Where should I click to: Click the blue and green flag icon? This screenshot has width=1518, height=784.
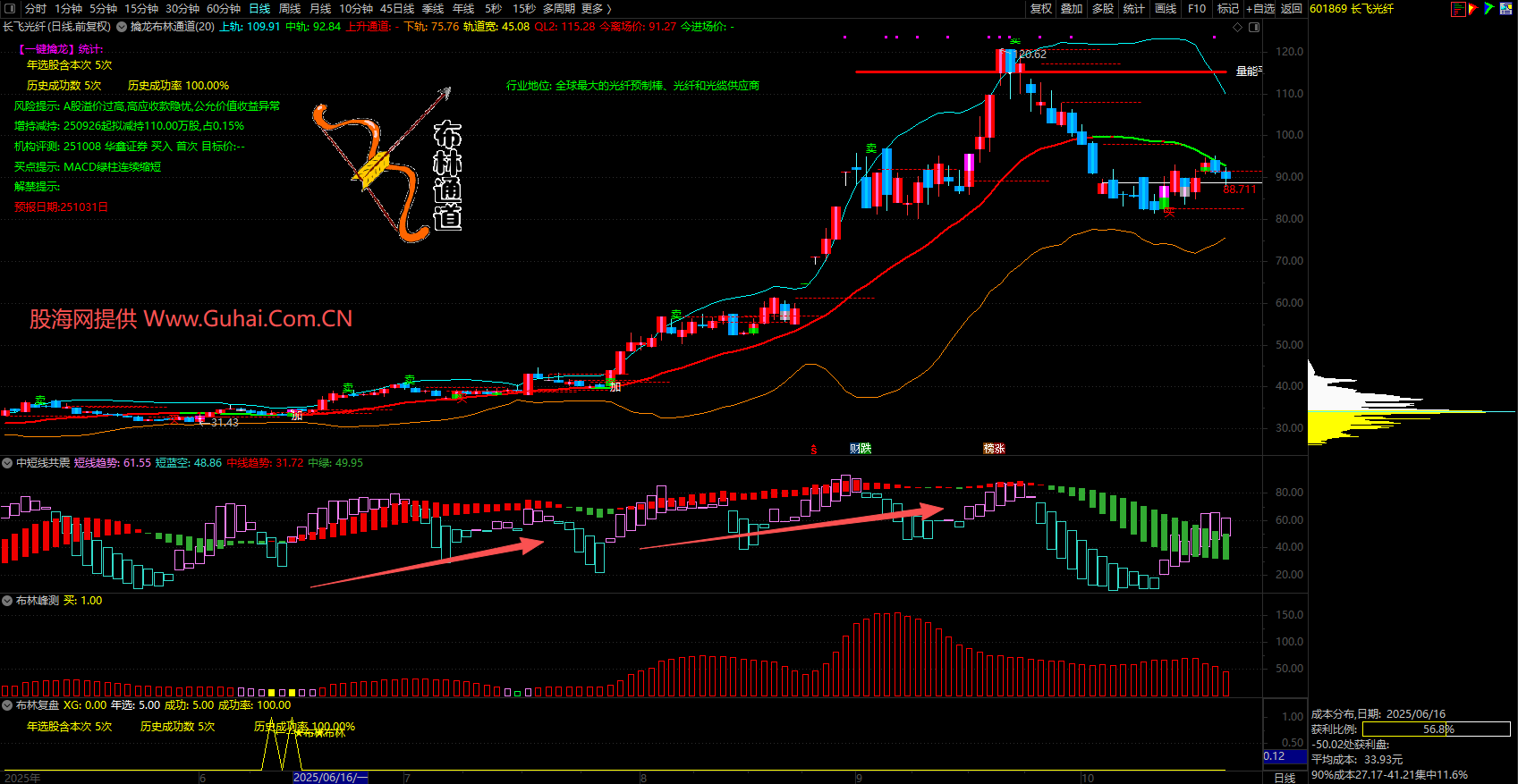(1488, 9)
